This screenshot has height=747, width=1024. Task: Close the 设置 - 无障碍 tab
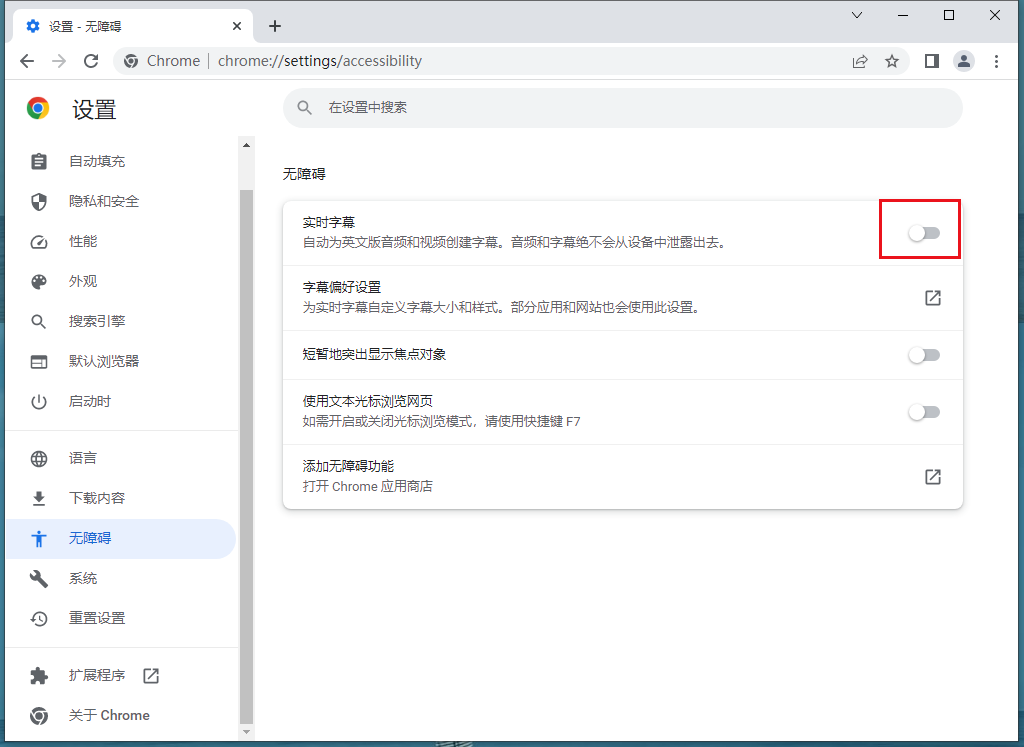pyautogui.click(x=237, y=26)
